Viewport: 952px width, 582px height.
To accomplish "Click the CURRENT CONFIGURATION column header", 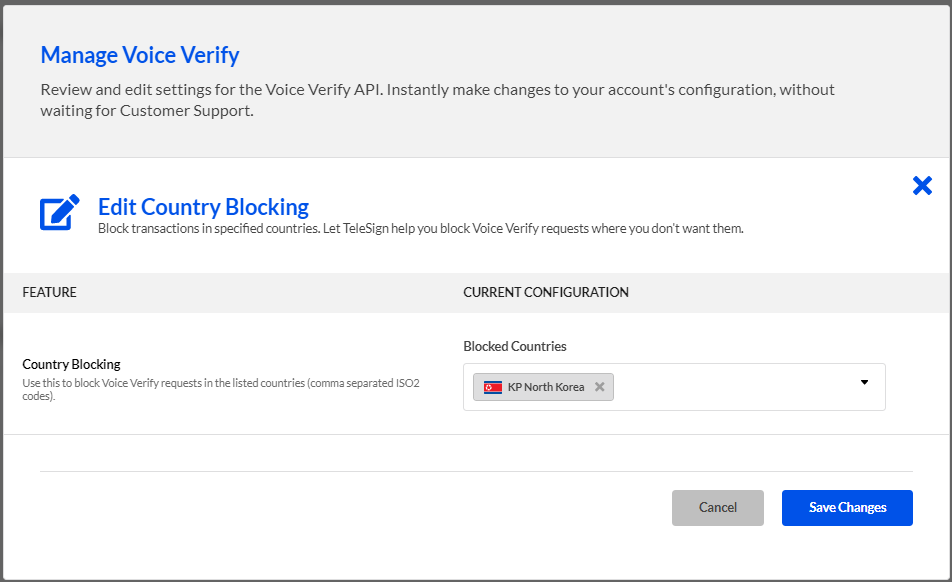I will pyautogui.click(x=546, y=292).
